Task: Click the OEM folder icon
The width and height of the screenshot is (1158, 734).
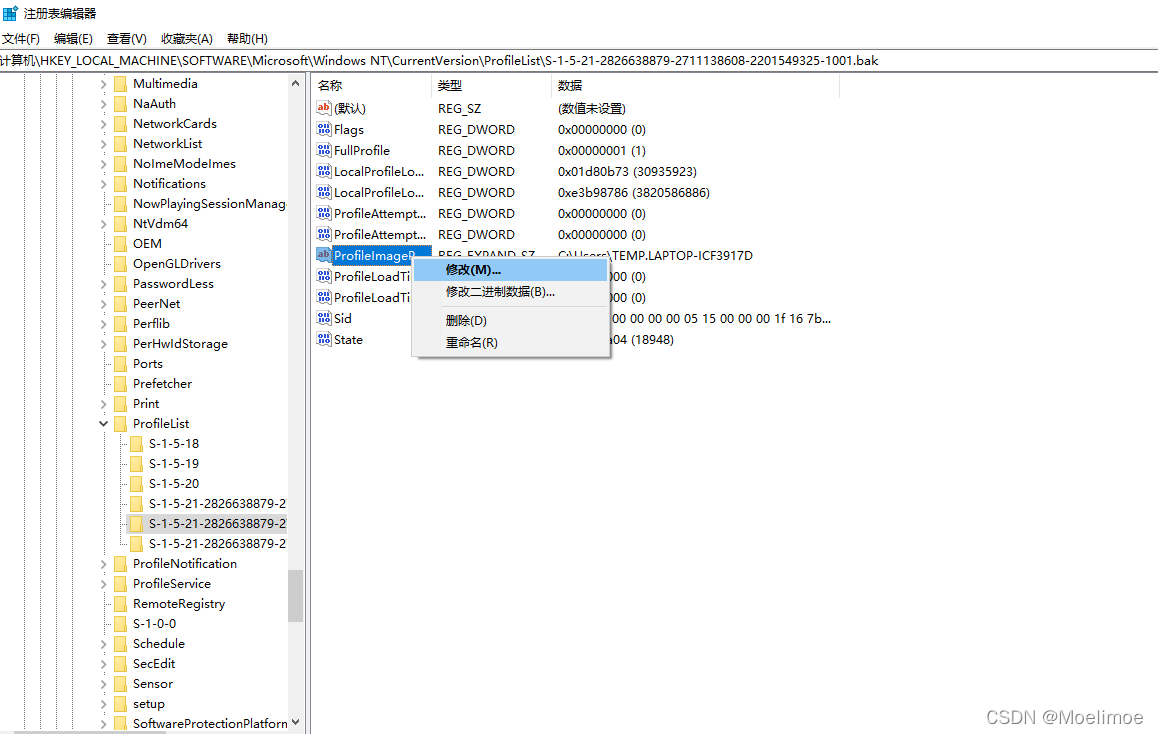Action: 120,244
